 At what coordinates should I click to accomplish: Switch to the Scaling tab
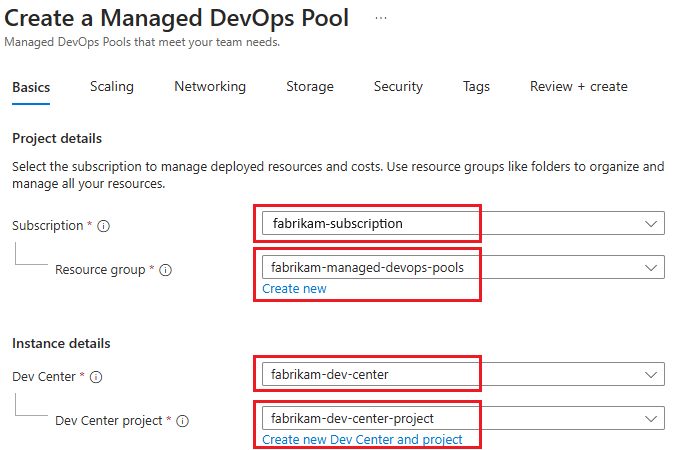pyautogui.click(x=111, y=87)
